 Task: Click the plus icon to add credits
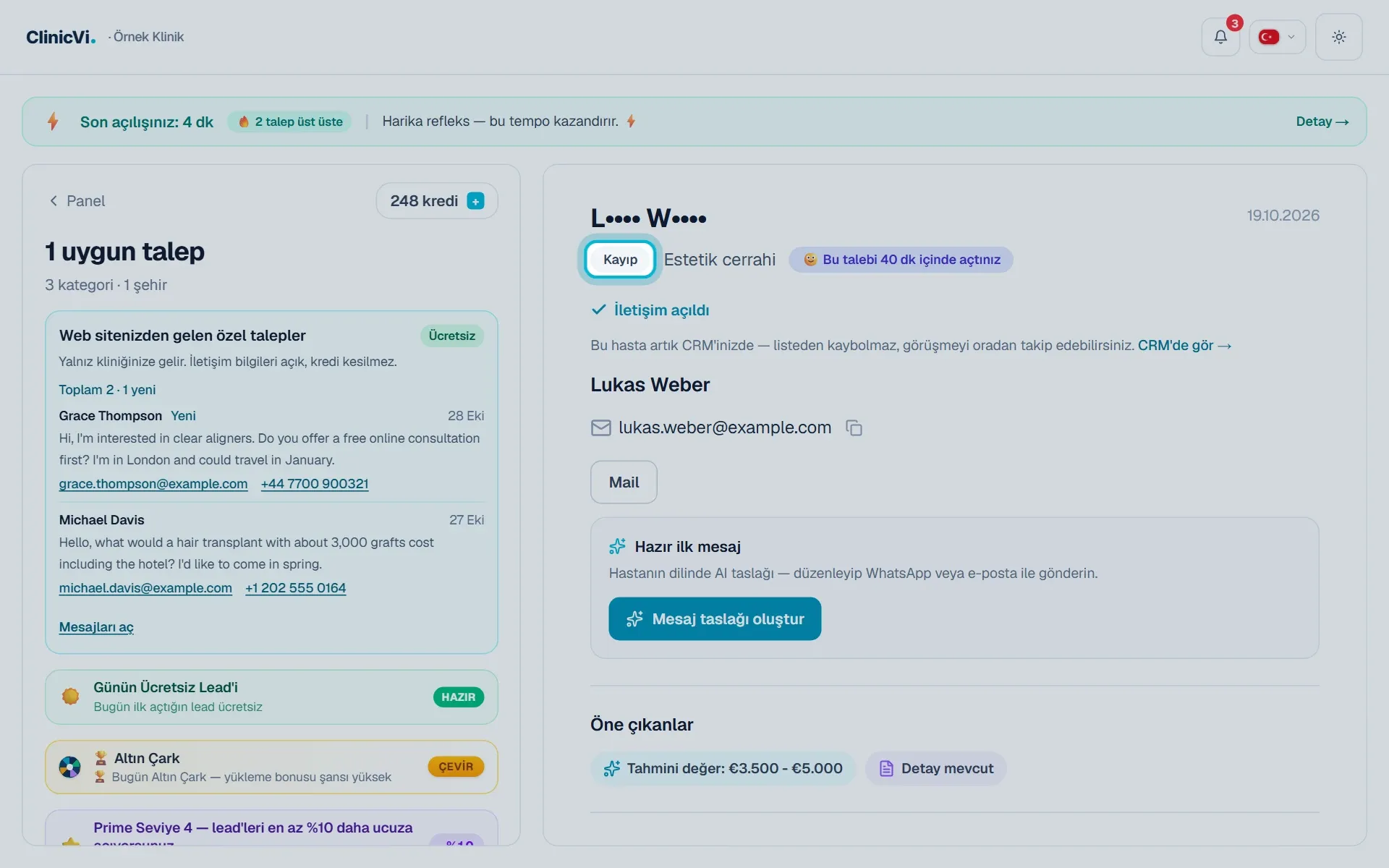(x=475, y=201)
